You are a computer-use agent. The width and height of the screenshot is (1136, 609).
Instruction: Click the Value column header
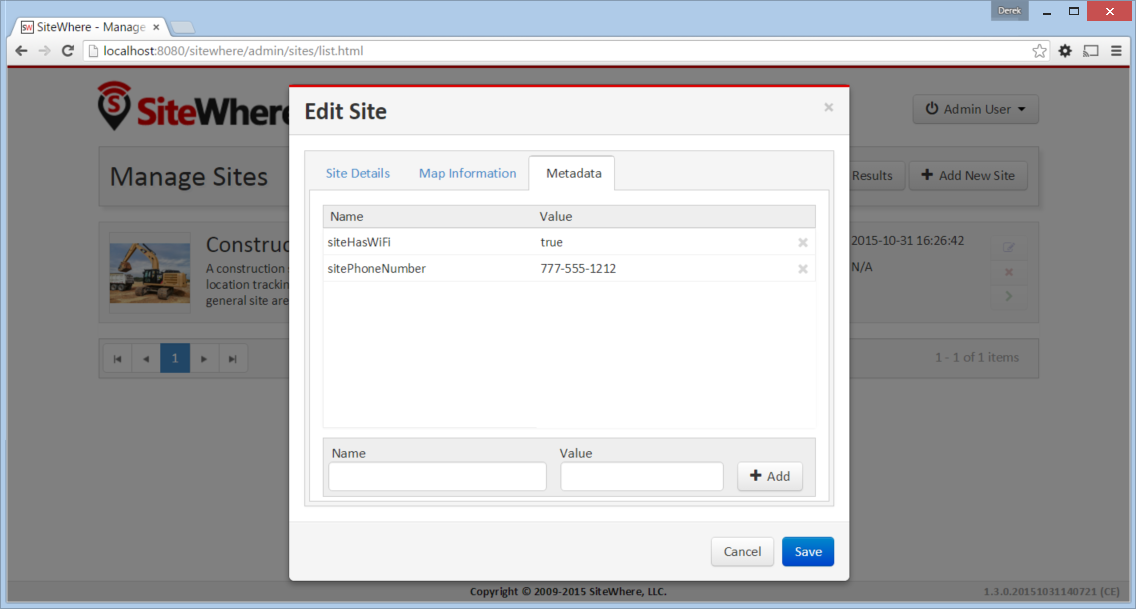point(556,217)
